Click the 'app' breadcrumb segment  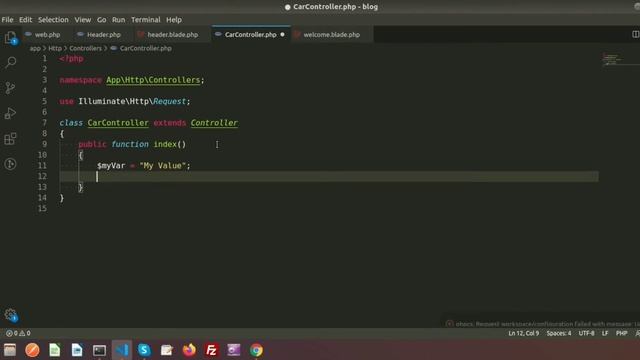35,48
